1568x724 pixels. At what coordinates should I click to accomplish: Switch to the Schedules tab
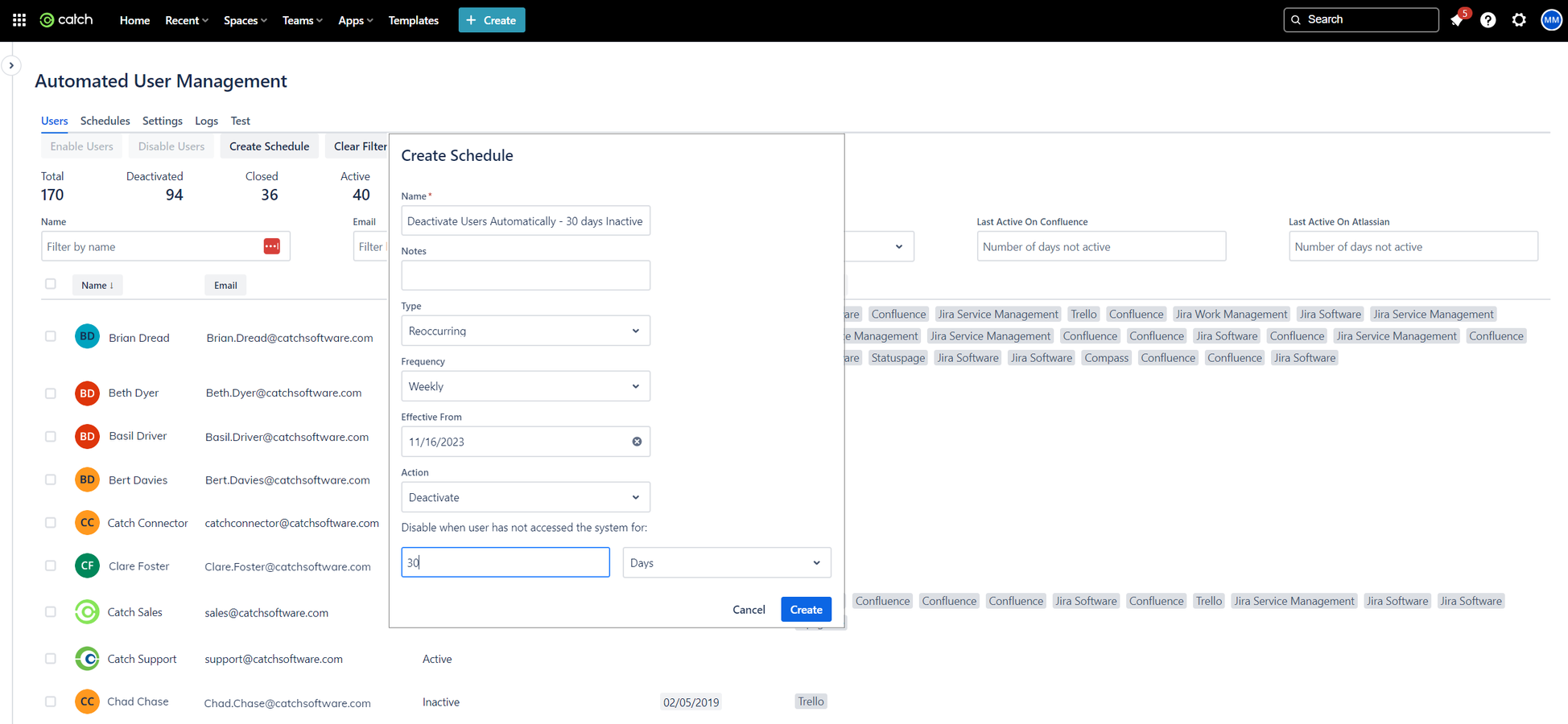tap(105, 121)
